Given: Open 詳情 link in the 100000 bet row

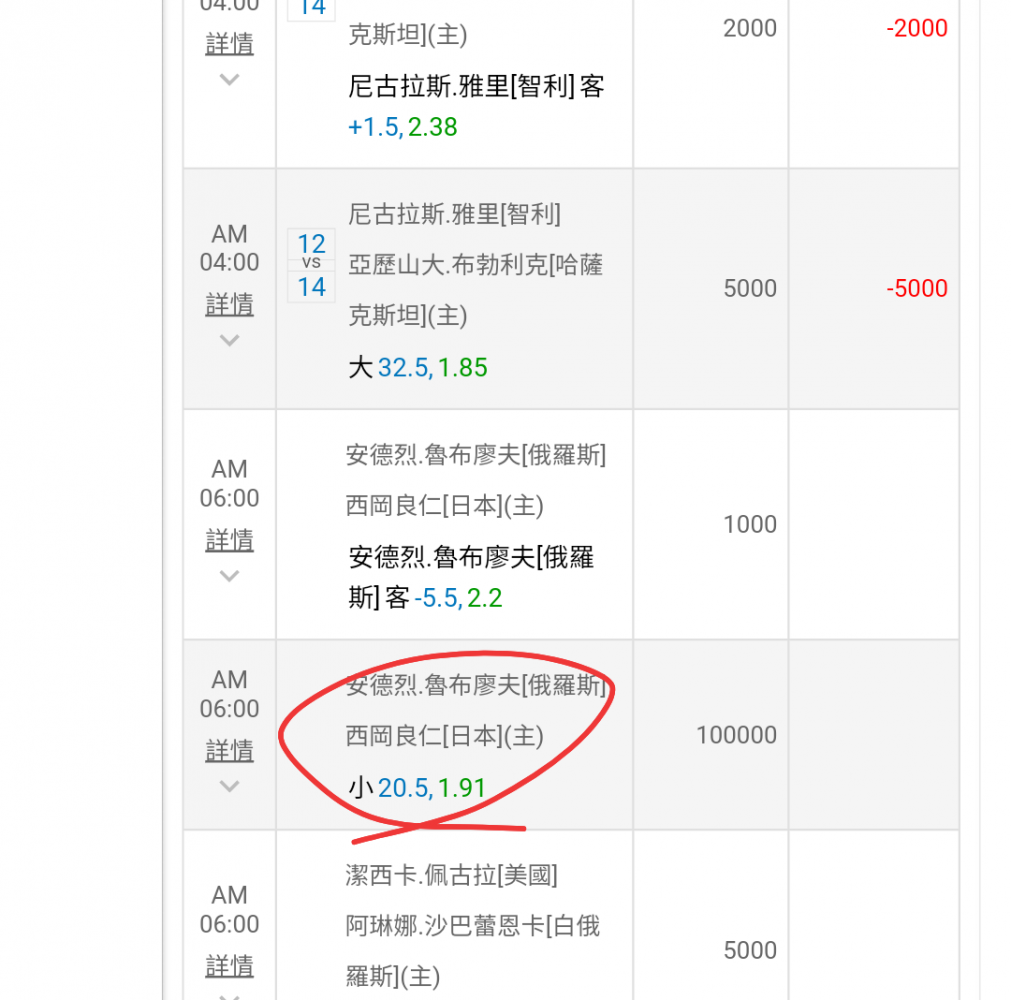Looking at the screenshot, I should pyautogui.click(x=229, y=750).
